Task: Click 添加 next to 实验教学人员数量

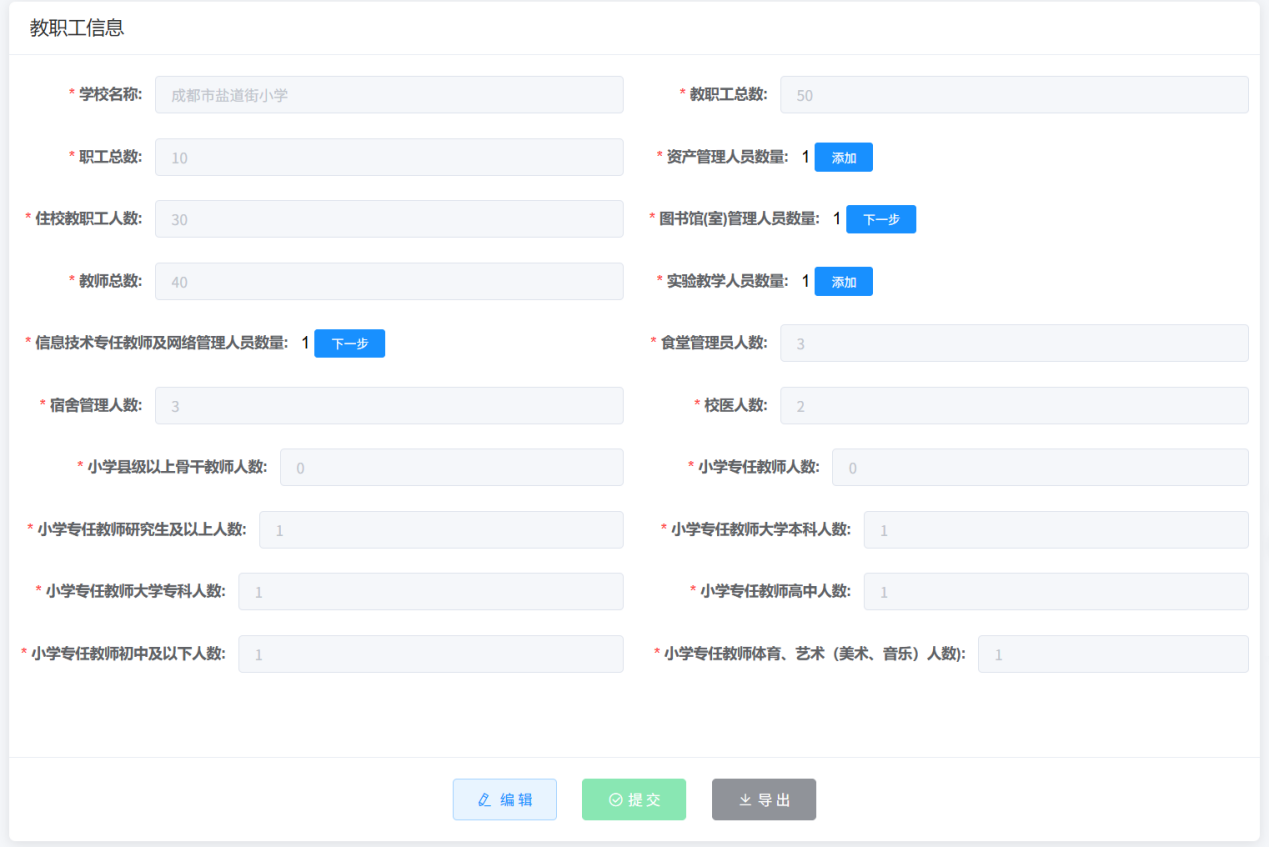Action: coord(843,282)
